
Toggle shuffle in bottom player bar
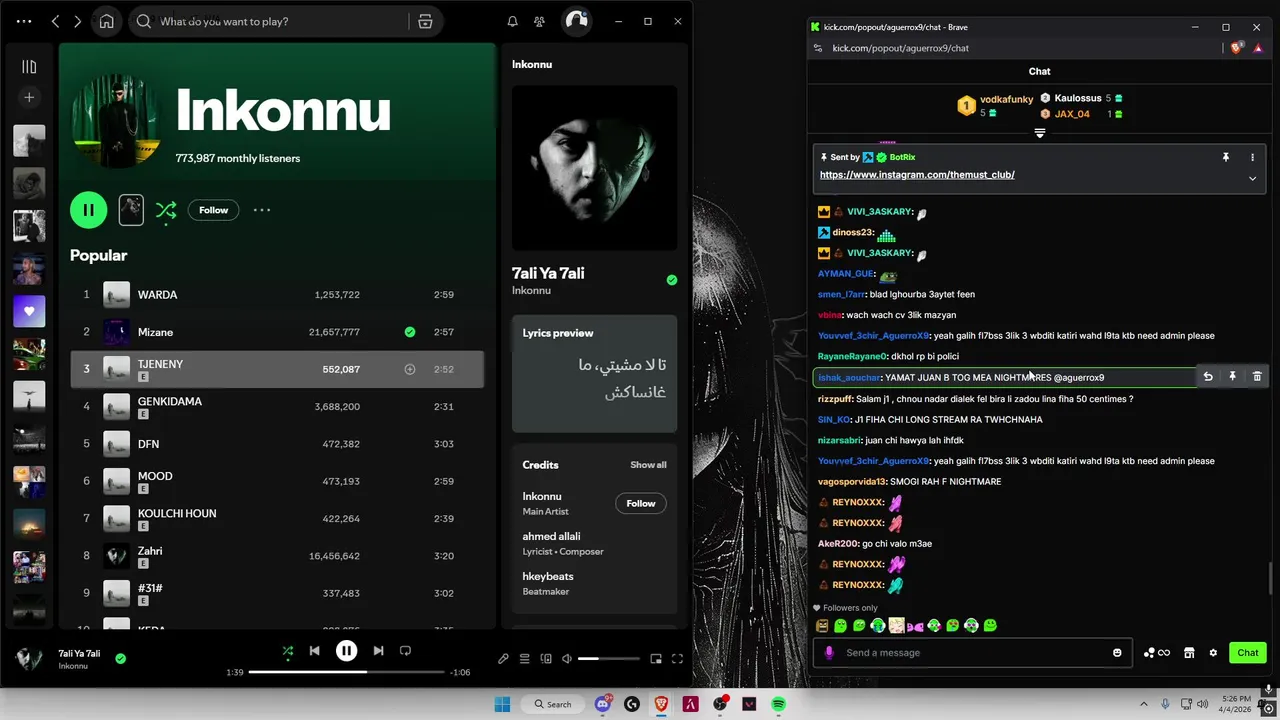click(288, 651)
